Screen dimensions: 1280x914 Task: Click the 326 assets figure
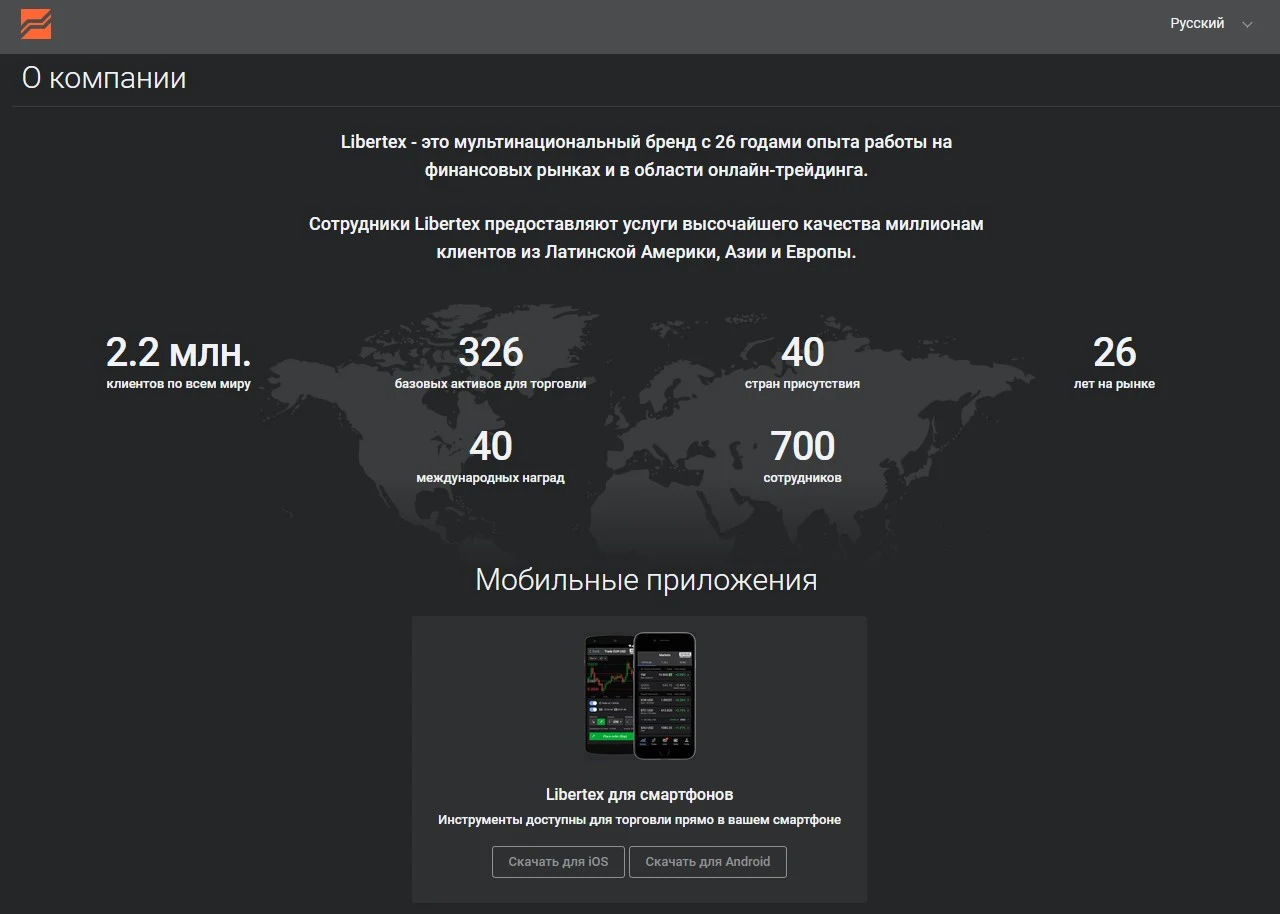click(x=491, y=352)
